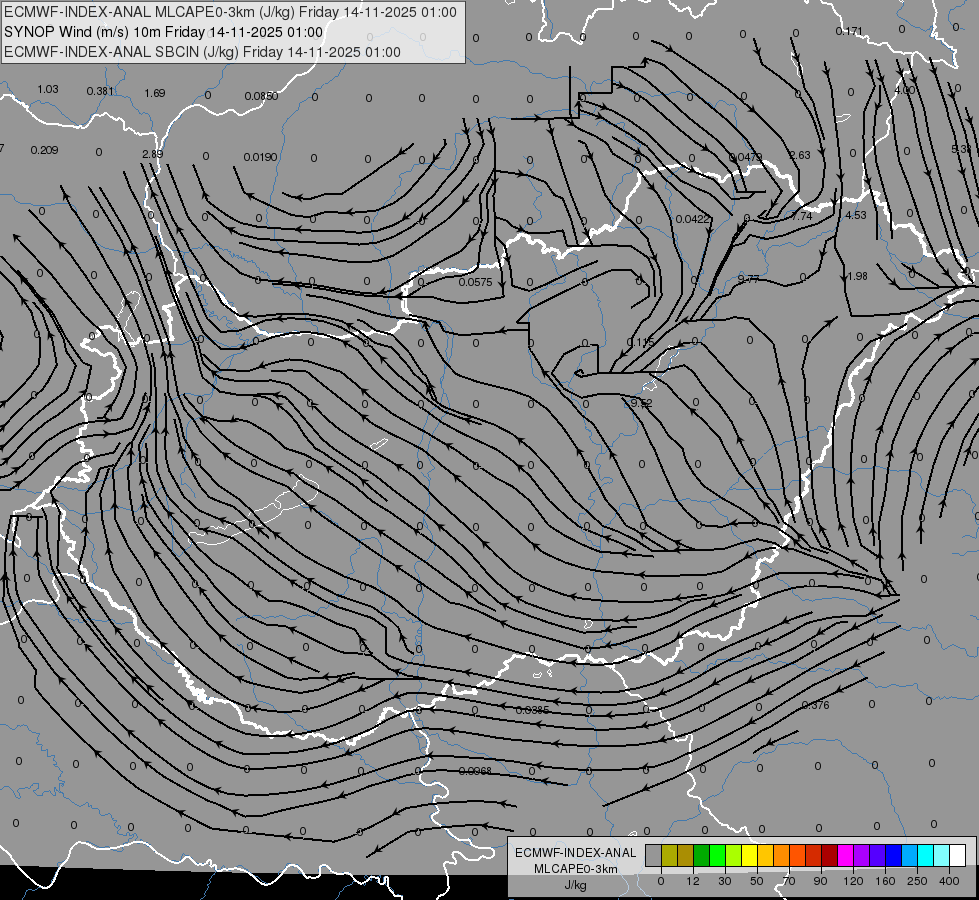Click the dark green legend swatch
The height and width of the screenshot is (900, 979).
(702, 855)
